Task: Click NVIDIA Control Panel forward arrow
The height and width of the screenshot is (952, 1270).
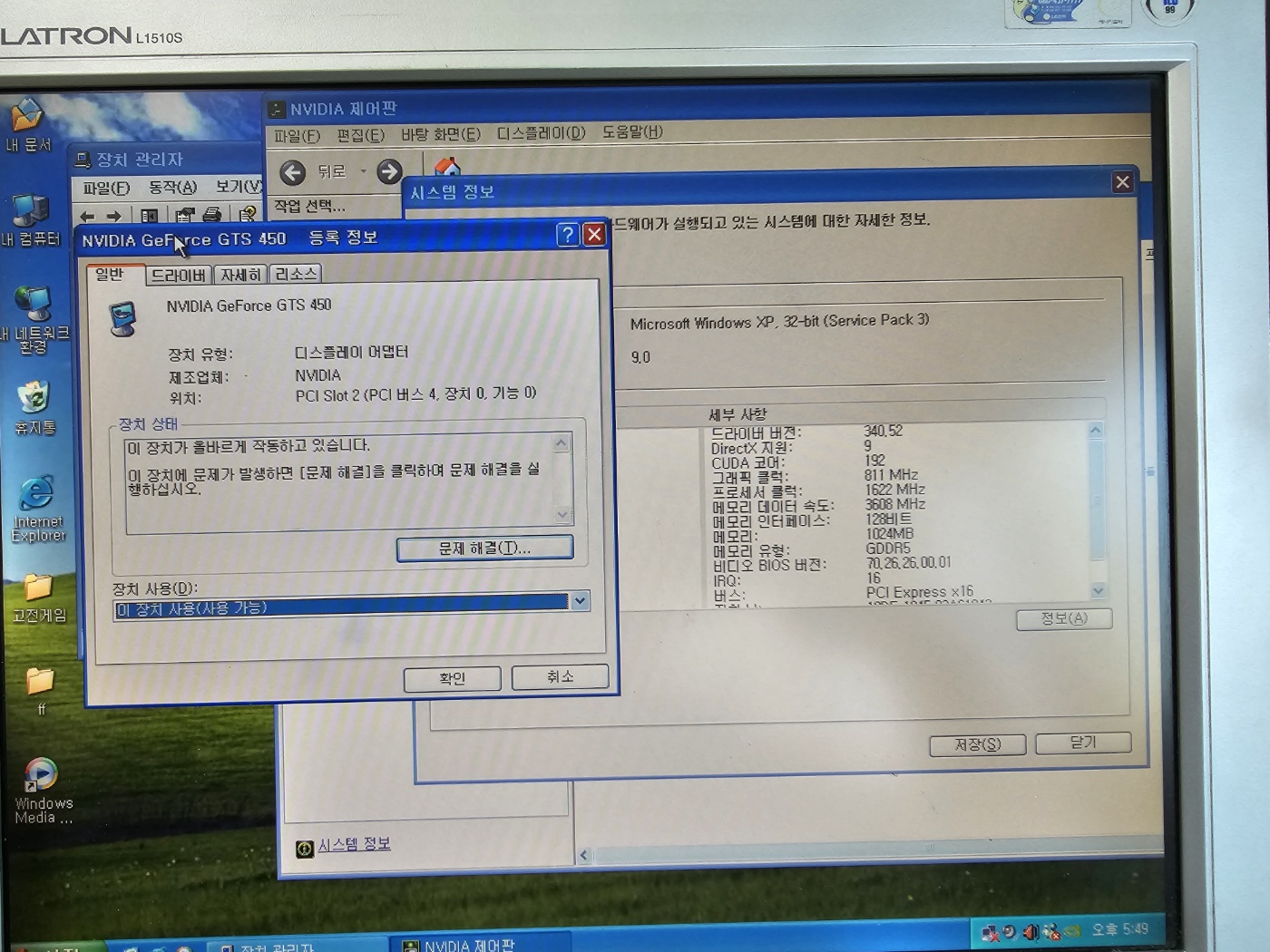Action: [x=389, y=171]
